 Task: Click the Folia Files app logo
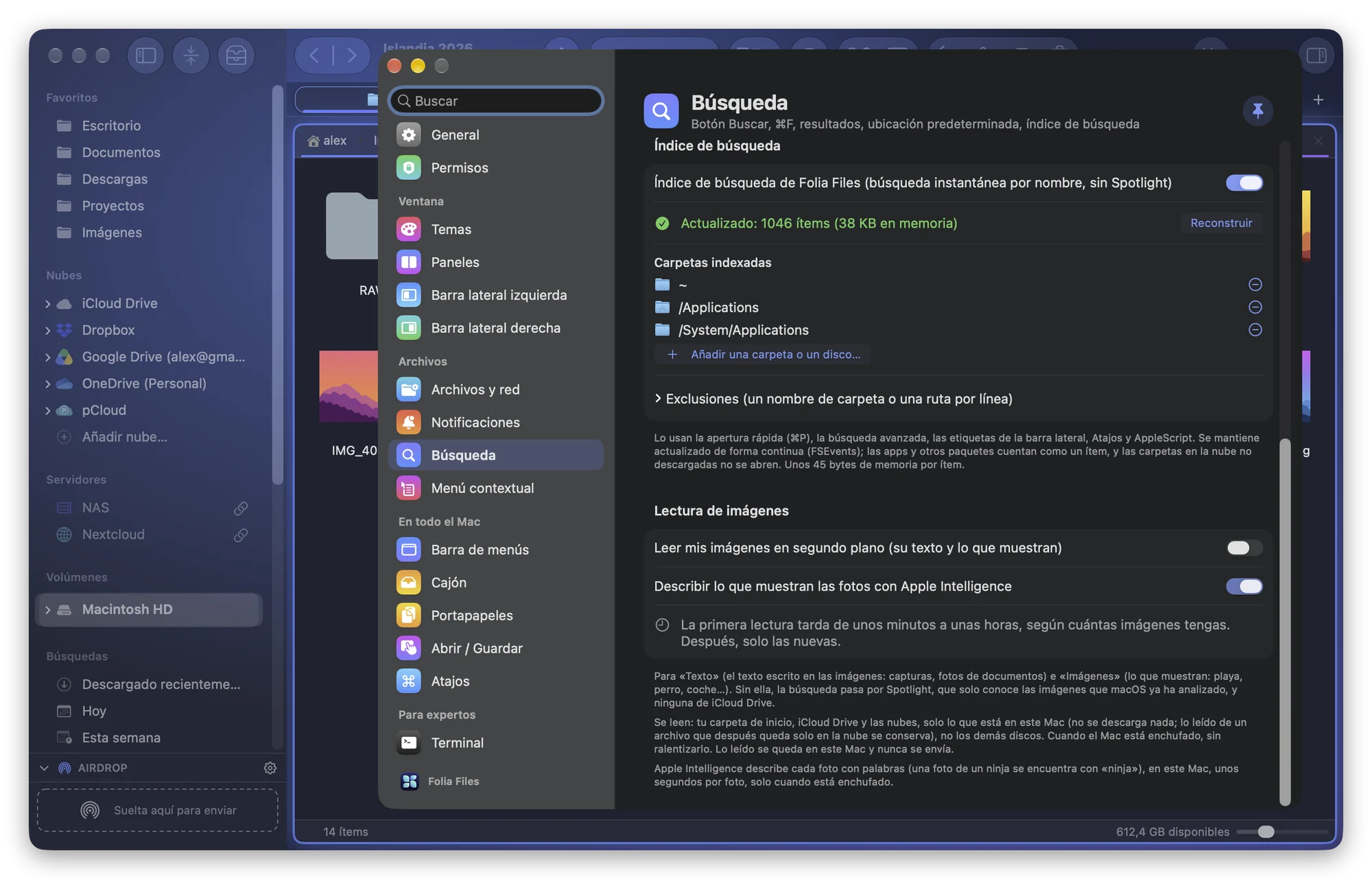point(410,781)
